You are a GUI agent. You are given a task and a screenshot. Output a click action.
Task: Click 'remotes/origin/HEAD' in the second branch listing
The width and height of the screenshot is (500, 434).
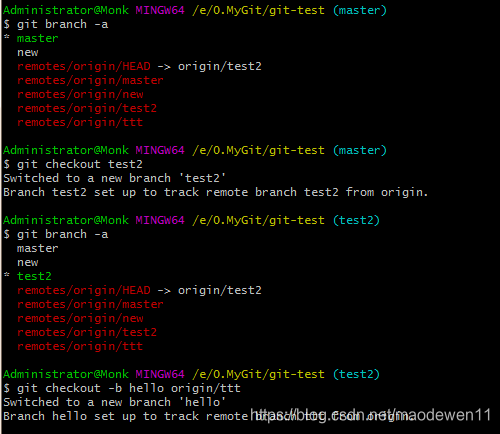(84, 290)
